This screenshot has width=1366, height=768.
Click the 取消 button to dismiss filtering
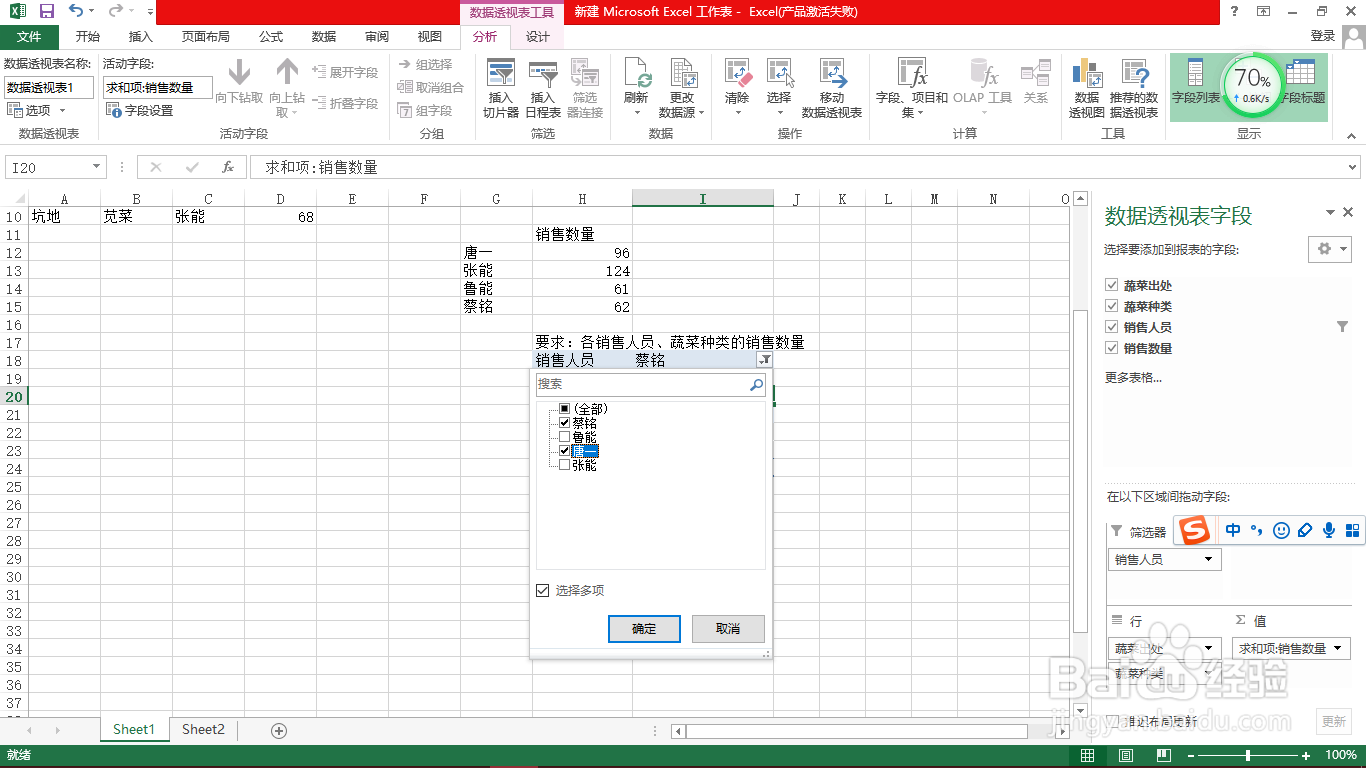[x=728, y=629]
